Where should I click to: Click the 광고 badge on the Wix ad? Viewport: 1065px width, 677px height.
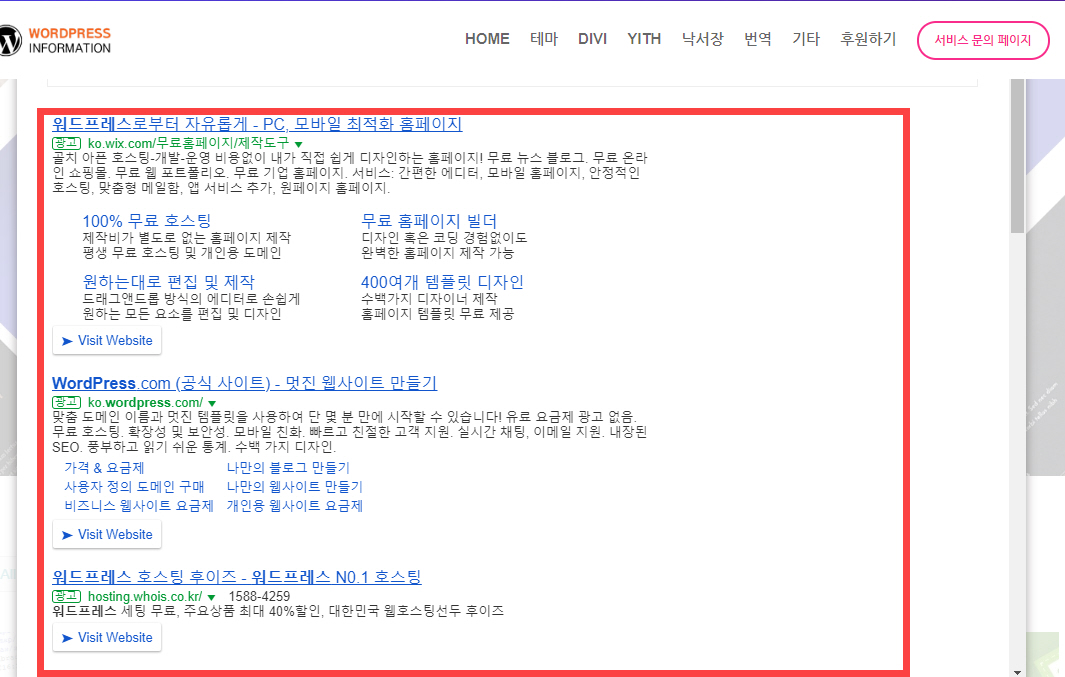[x=67, y=143]
